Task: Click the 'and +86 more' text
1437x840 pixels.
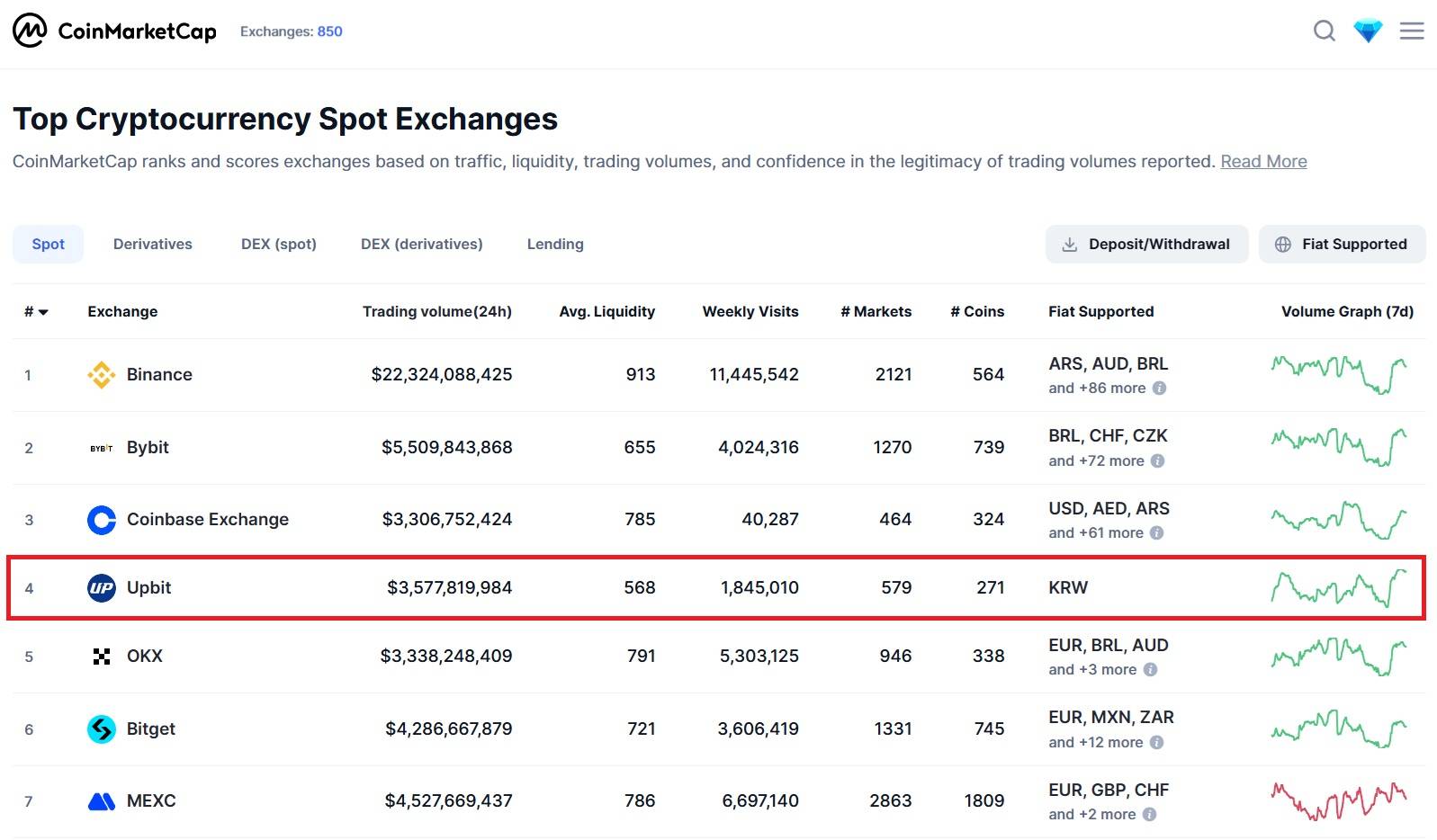Action: click(x=1097, y=389)
